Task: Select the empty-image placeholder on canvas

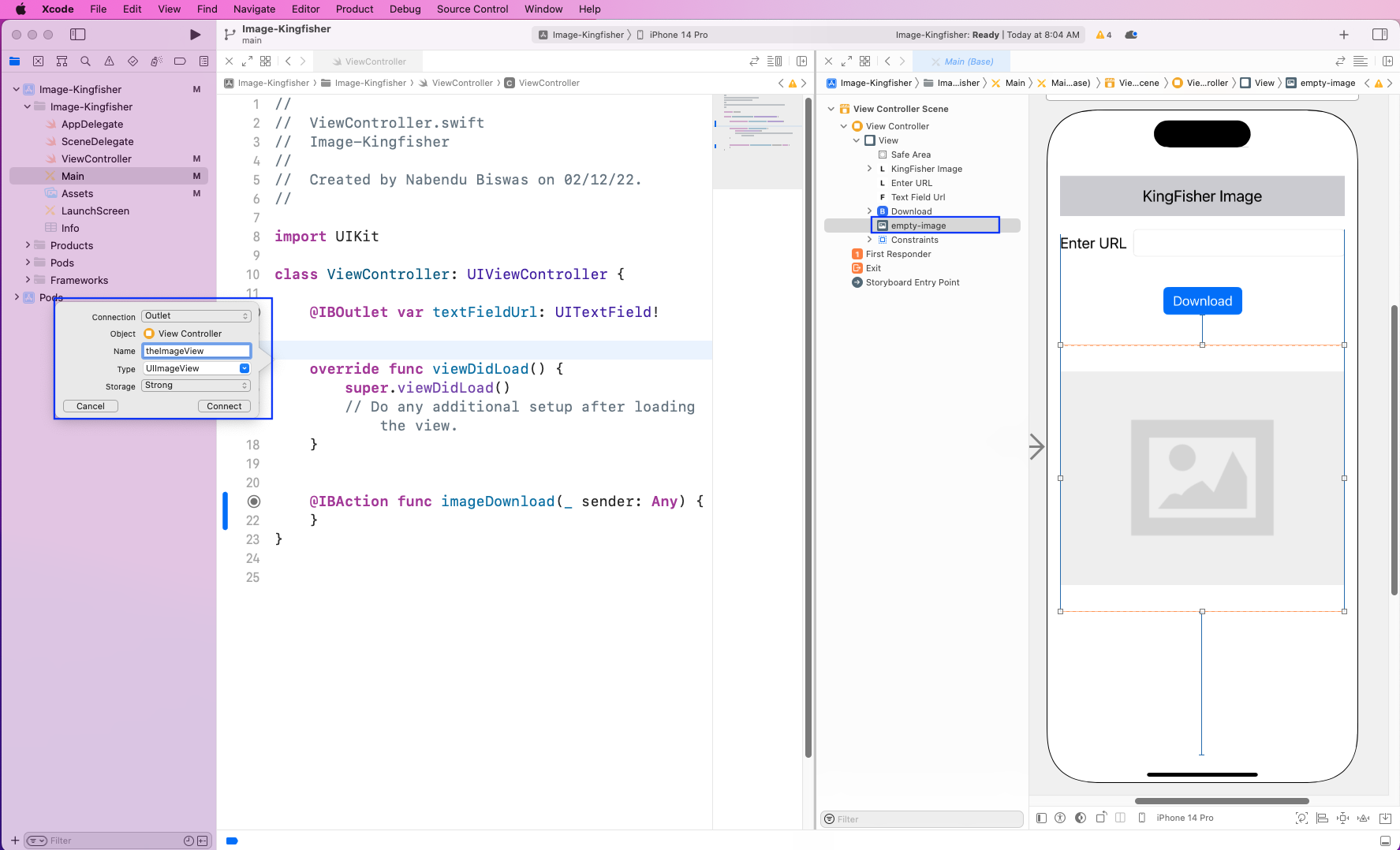Action: click(x=1202, y=478)
